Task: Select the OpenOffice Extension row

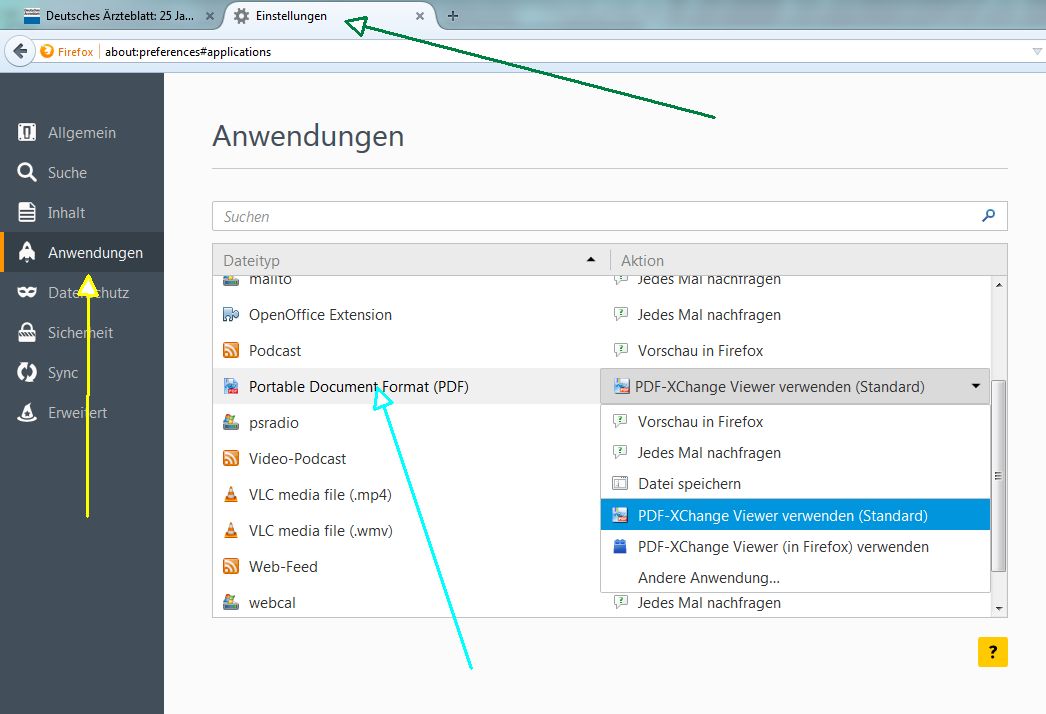Action: click(602, 314)
